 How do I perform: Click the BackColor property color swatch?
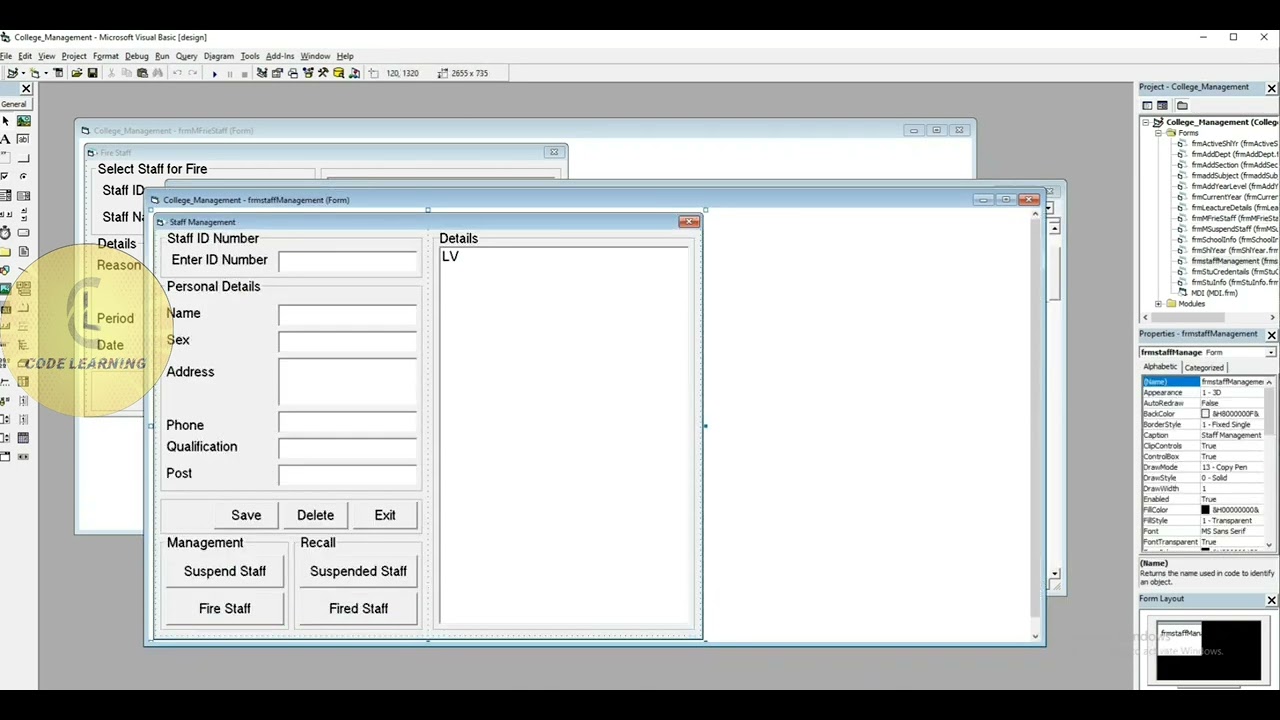tap(1205, 414)
